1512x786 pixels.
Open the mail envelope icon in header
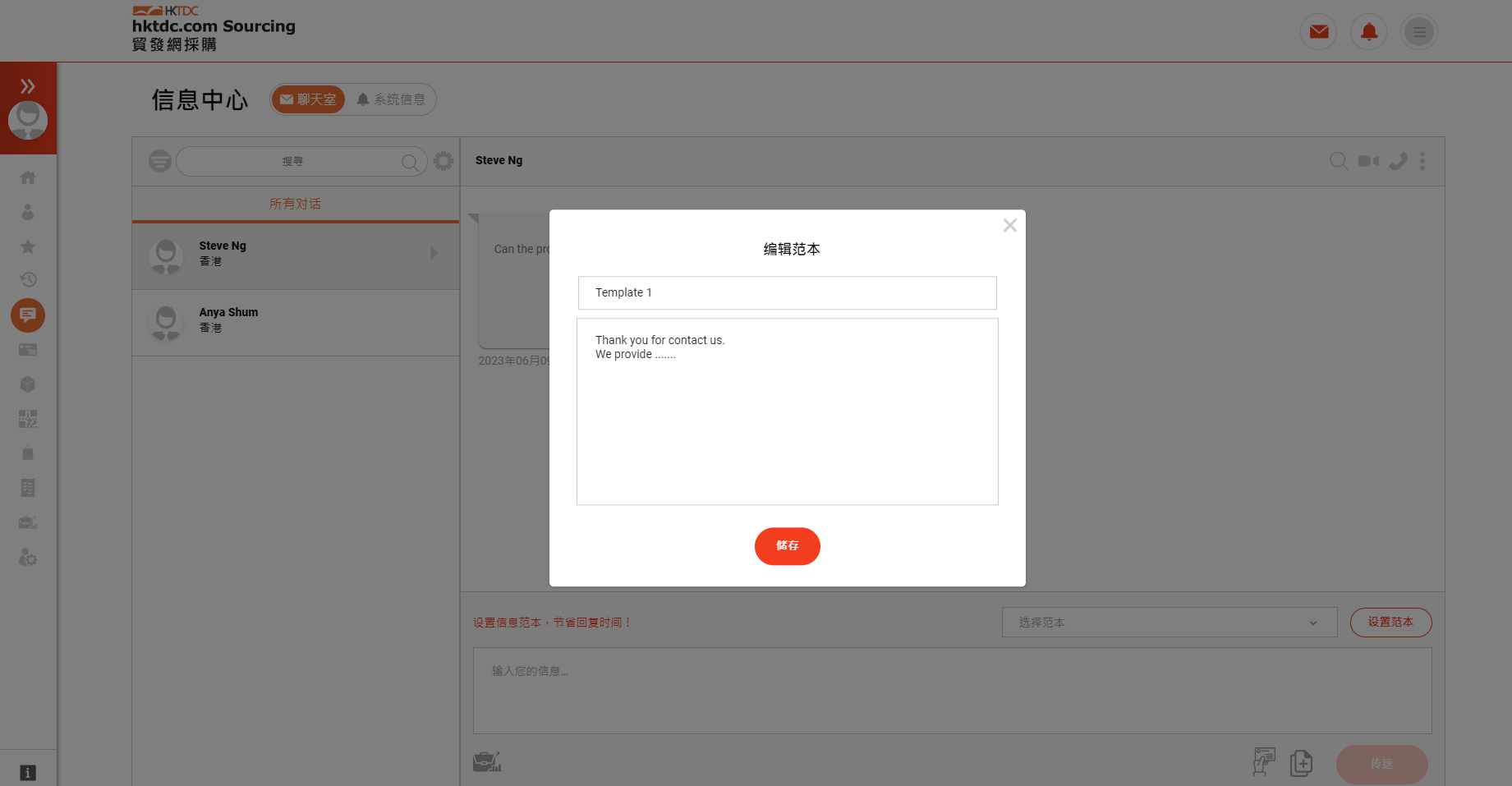(1319, 32)
